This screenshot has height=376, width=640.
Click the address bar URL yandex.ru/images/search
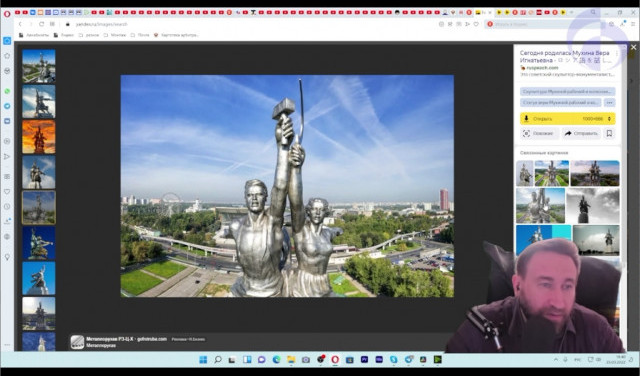point(102,24)
